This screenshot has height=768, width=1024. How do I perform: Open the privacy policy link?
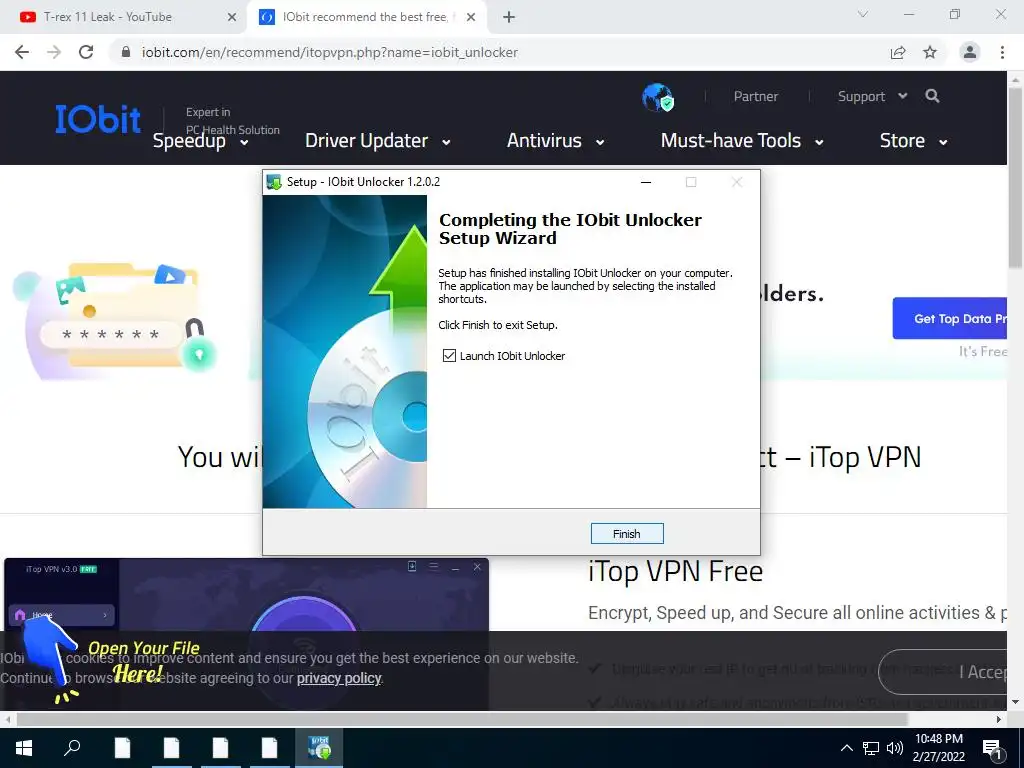[x=339, y=678]
